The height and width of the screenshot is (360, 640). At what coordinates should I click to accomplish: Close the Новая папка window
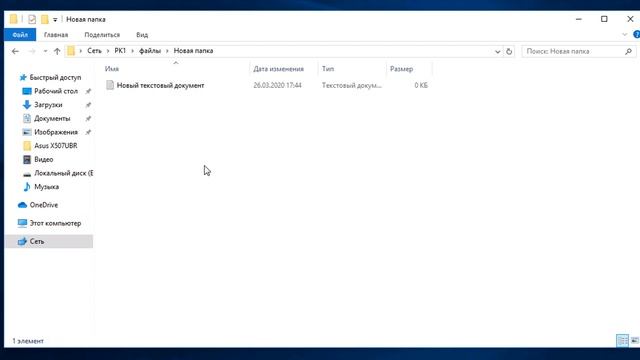pyautogui.click(x=630, y=19)
